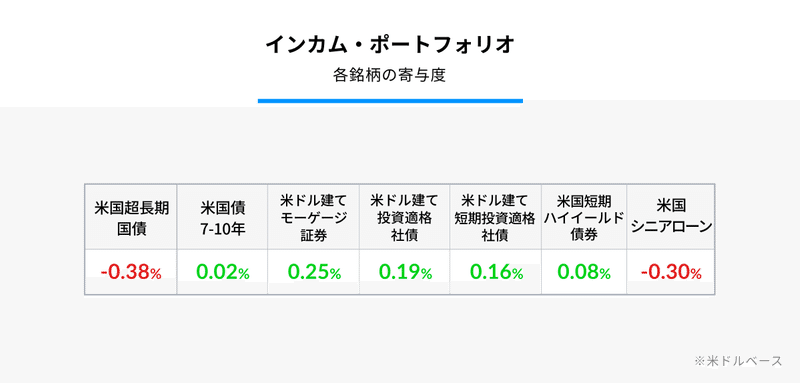Select the red -0.30% value

[671, 272]
